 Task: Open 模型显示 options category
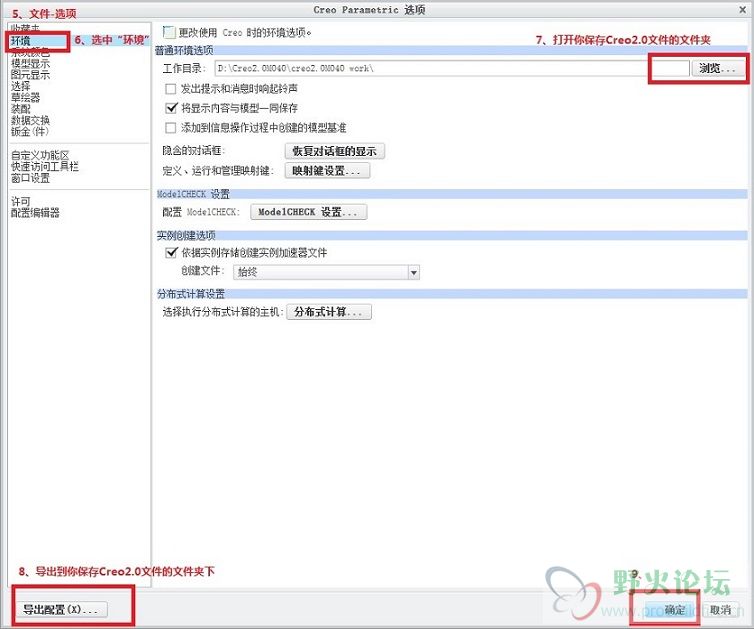point(30,63)
